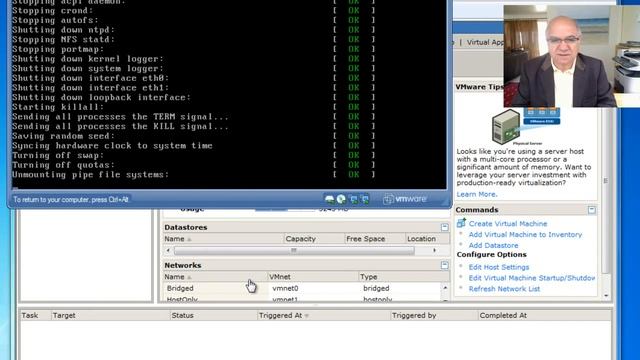The width and height of the screenshot is (640, 360).
Task: Click the Datastores scrollbar right arrow
Action: point(434,250)
